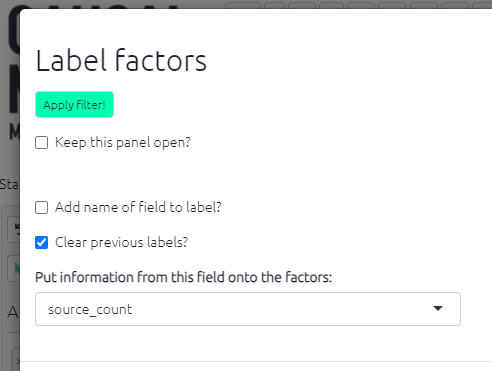Click the 'Put information from this field' label
This screenshot has width=492, height=371.
pyautogui.click(x=184, y=277)
